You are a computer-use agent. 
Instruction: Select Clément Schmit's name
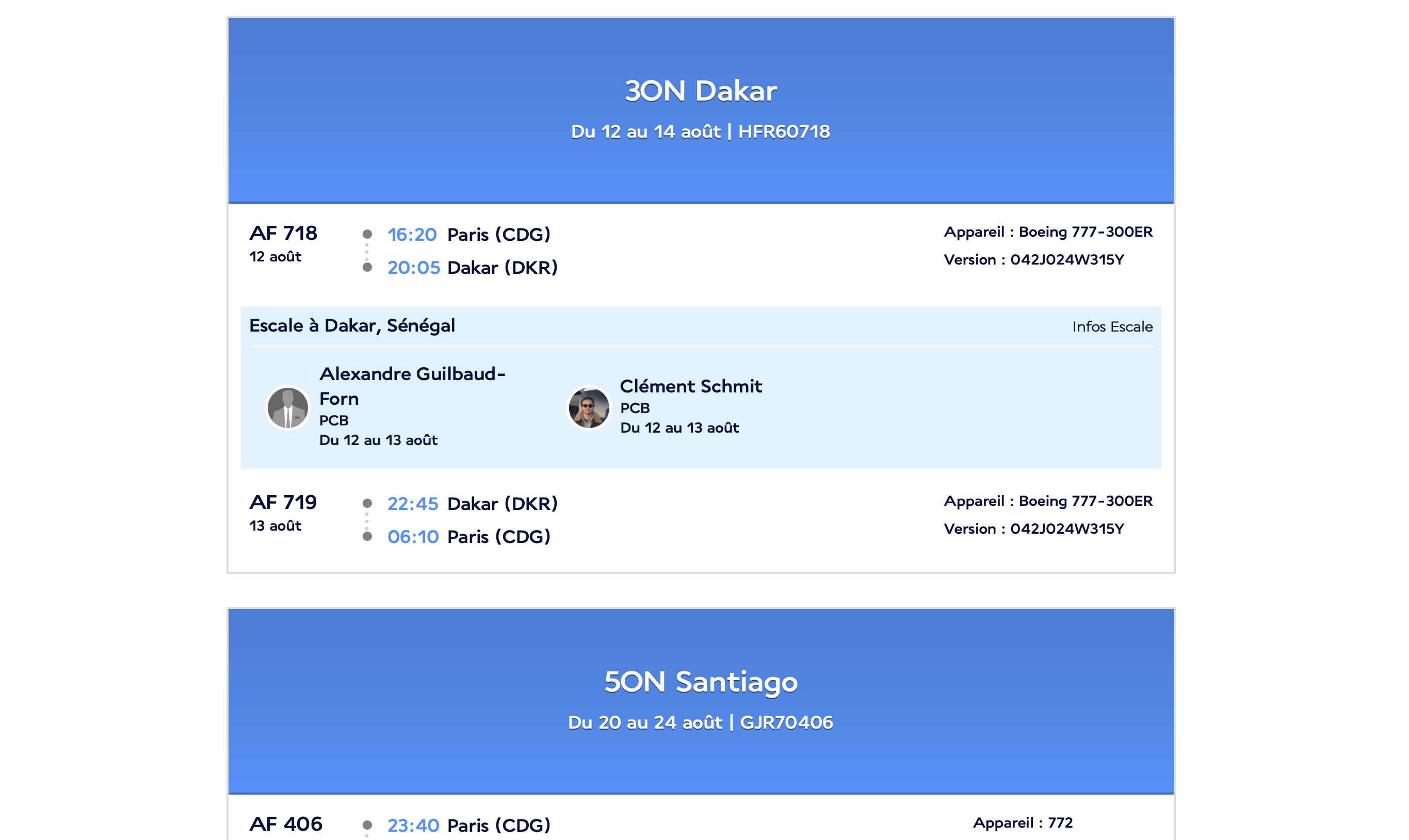pos(691,386)
